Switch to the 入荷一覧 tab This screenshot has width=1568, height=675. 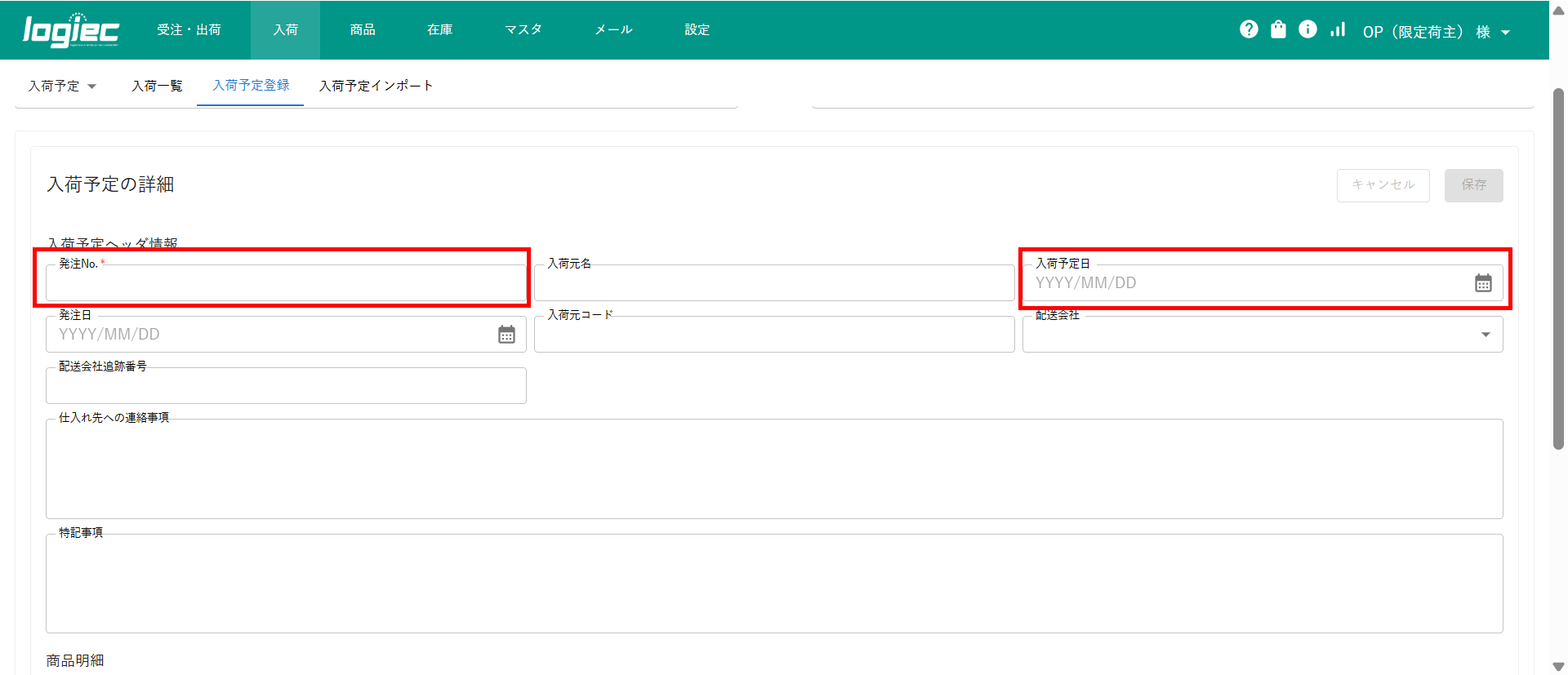(157, 86)
